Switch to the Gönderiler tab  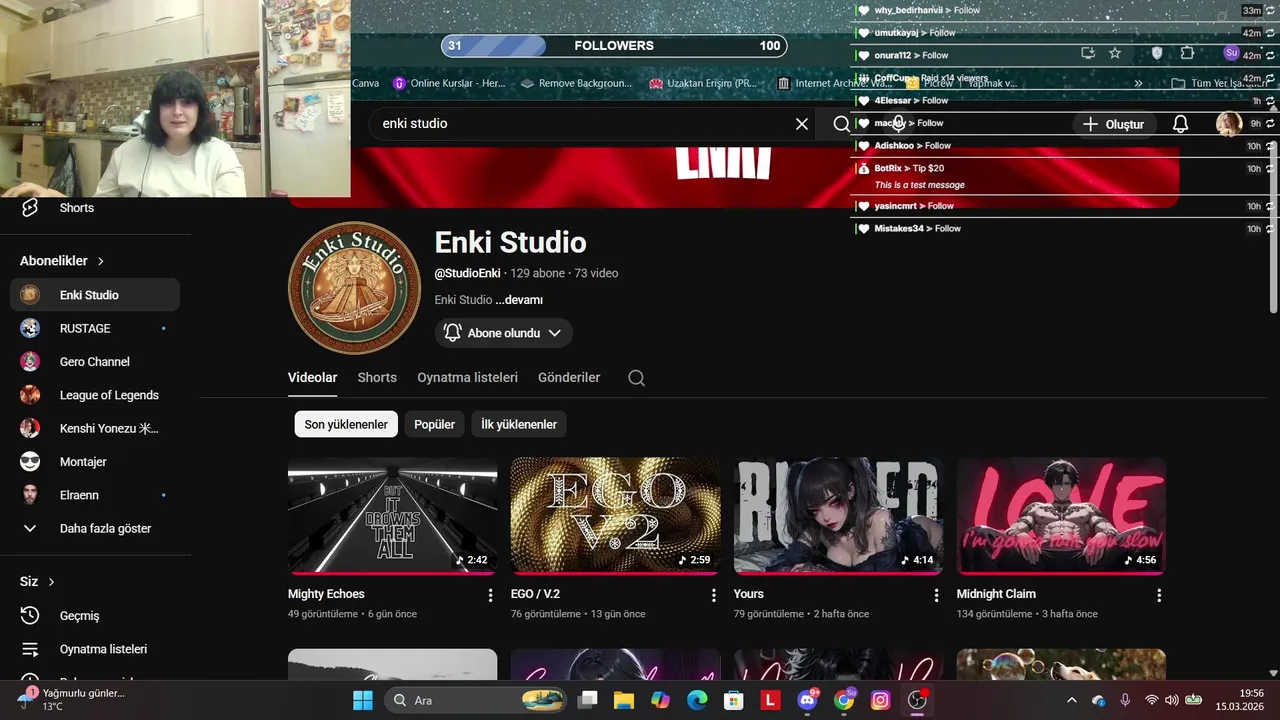pos(569,378)
